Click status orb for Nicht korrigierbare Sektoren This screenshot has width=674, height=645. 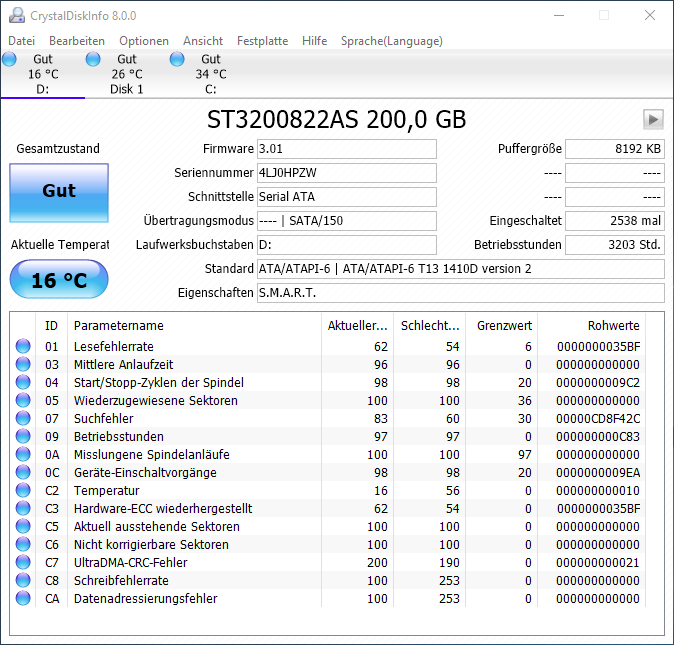tap(23, 544)
